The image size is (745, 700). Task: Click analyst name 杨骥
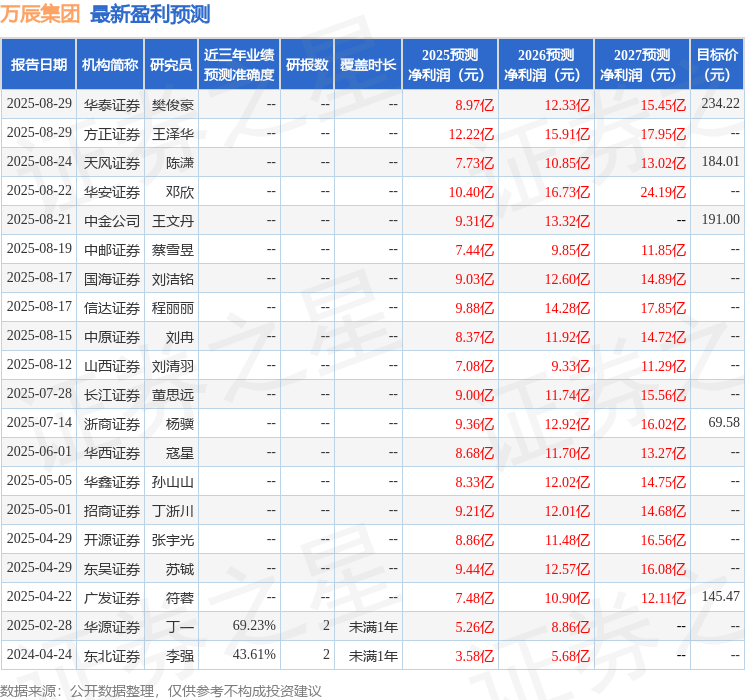point(180,424)
